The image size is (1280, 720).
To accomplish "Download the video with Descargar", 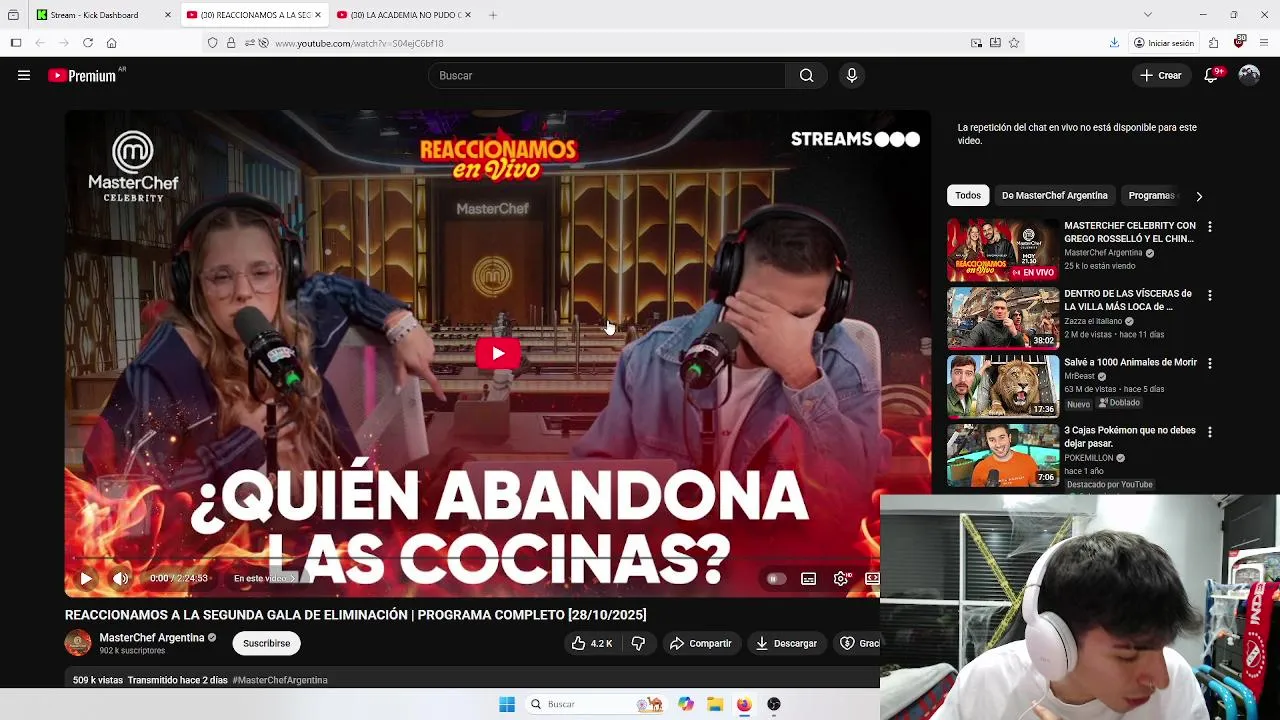I will click(x=786, y=643).
